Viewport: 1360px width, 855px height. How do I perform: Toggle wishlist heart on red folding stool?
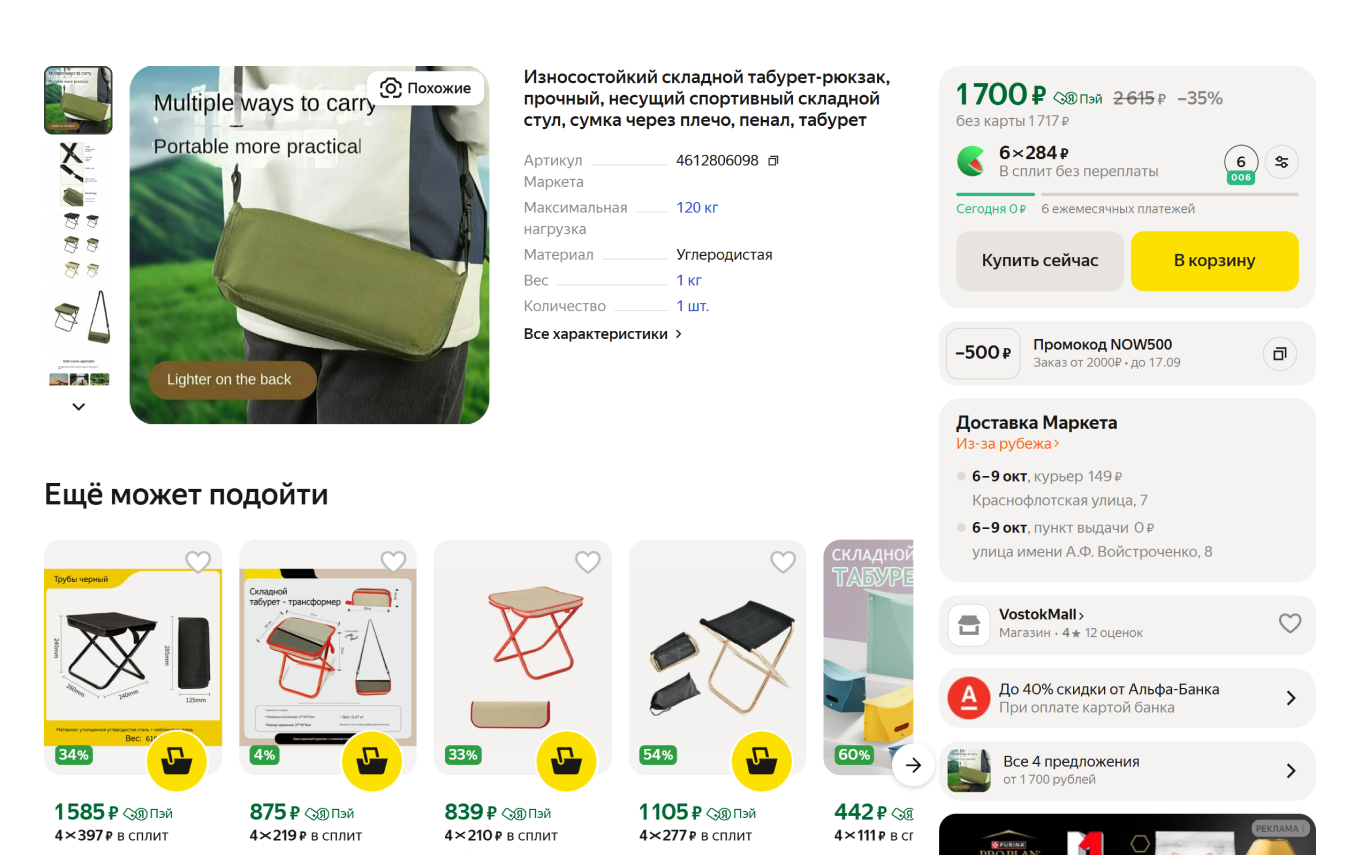[588, 562]
